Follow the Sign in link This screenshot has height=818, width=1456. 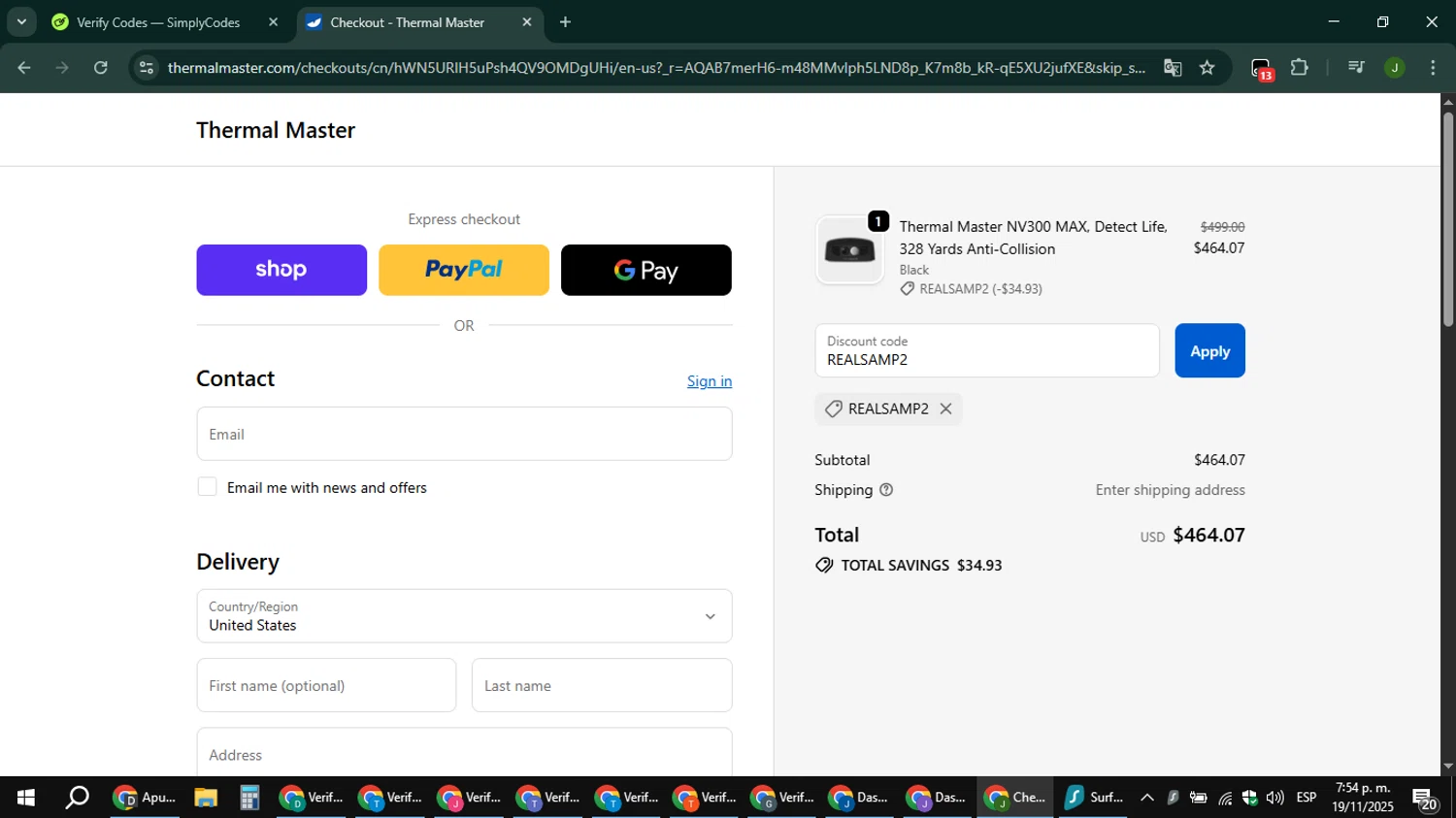pos(710,381)
